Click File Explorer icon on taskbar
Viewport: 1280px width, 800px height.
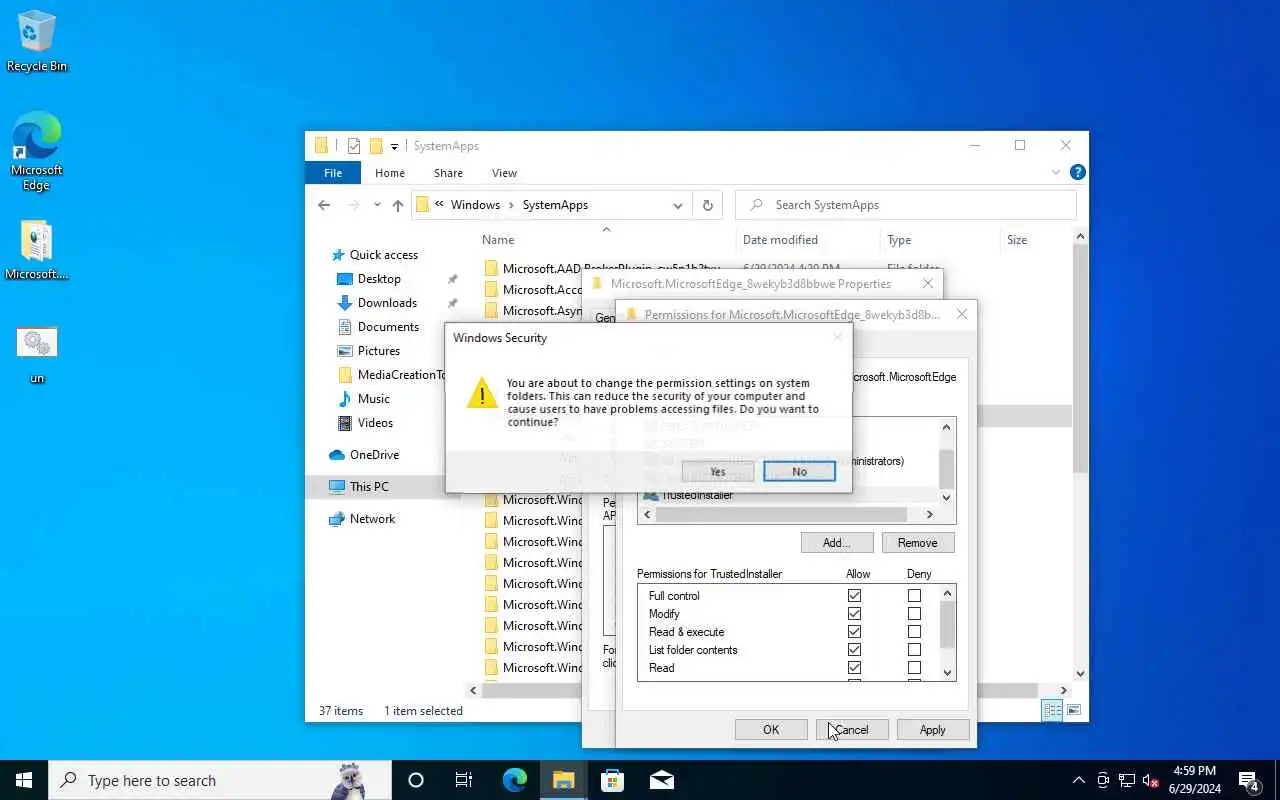[x=563, y=780]
